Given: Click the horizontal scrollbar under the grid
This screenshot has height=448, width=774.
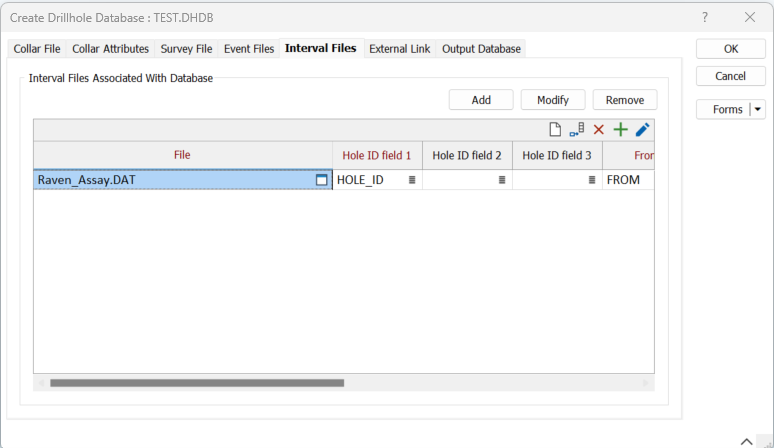Looking at the screenshot, I should click(x=197, y=383).
